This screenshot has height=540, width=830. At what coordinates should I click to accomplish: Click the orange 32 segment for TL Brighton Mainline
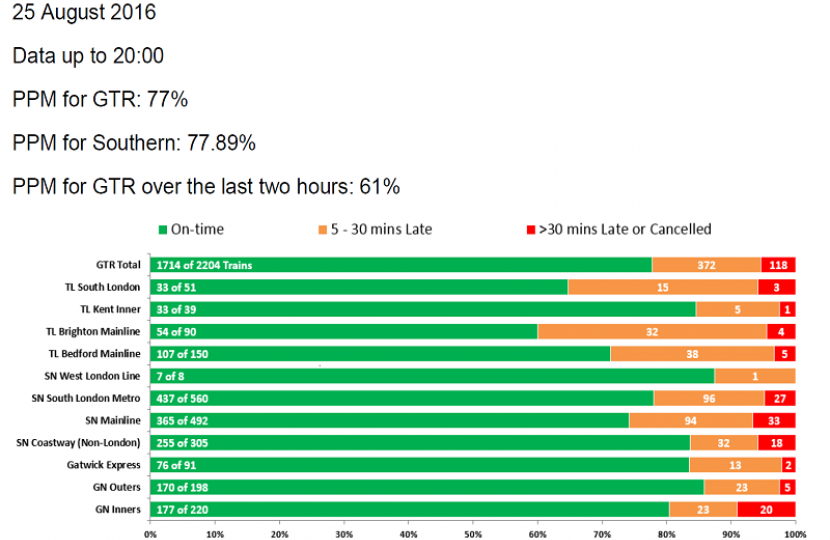tap(652, 331)
